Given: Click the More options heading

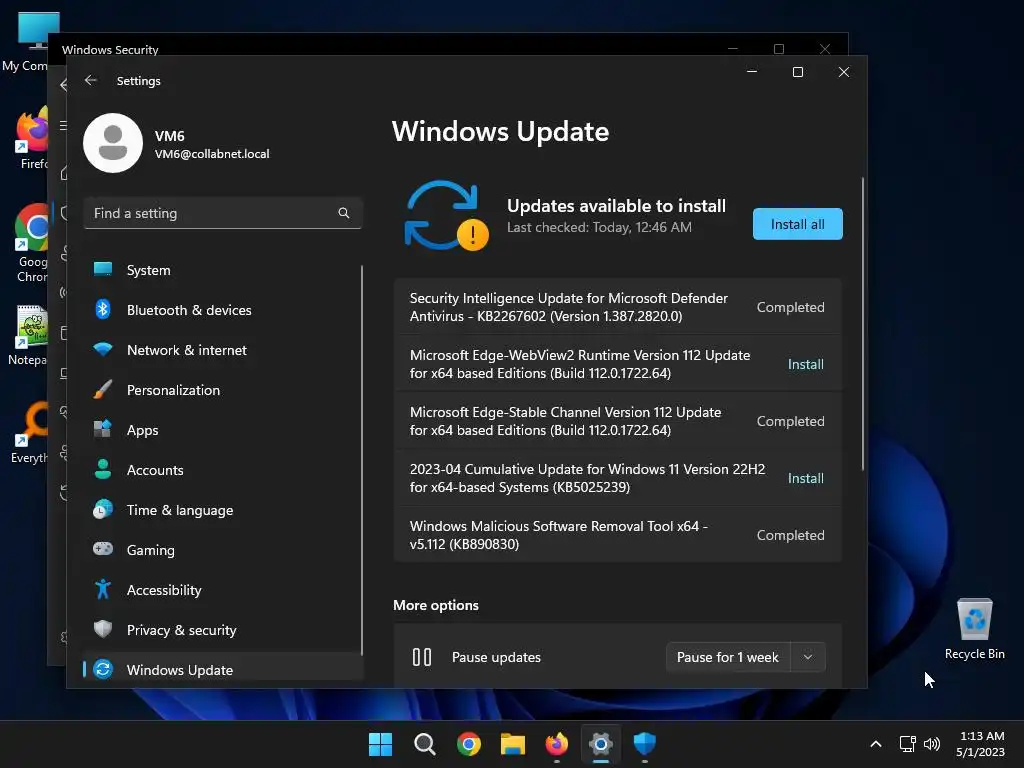Looking at the screenshot, I should (436, 605).
